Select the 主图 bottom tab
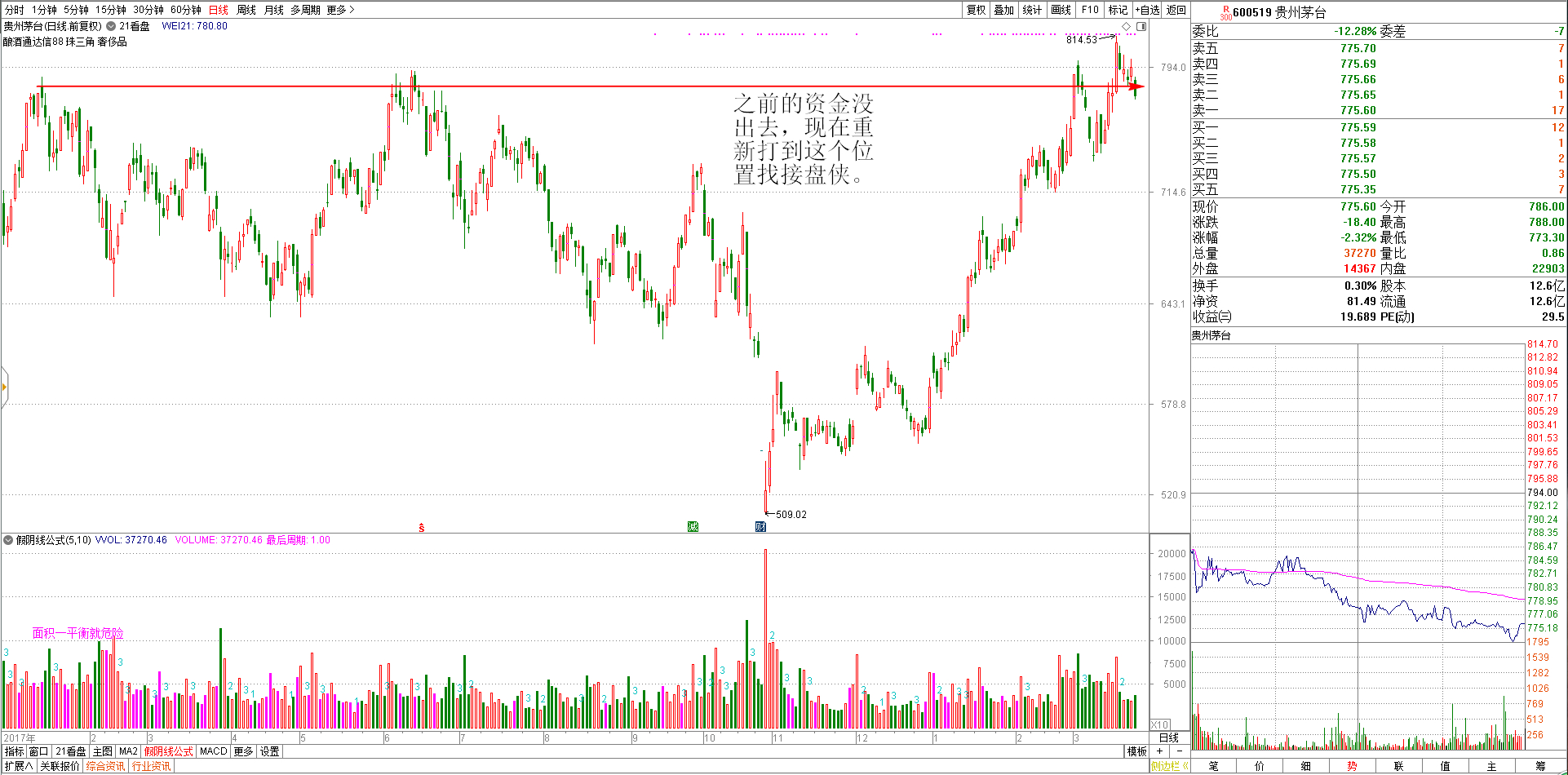Image resolution: width=1568 pixels, height=775 pixels. click(103, 751)
